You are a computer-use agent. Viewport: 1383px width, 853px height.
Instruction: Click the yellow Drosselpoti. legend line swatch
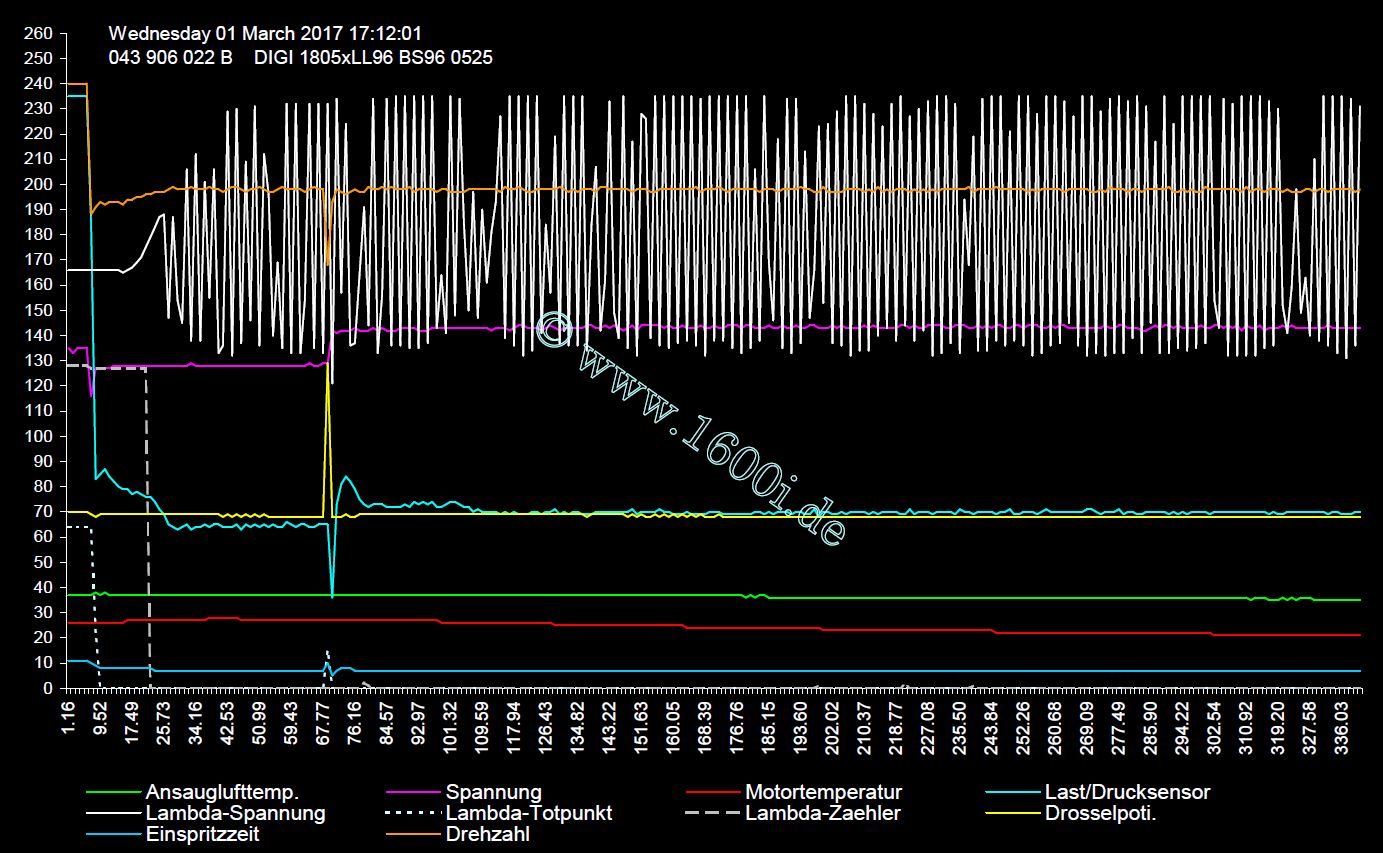click(1012, 813)
